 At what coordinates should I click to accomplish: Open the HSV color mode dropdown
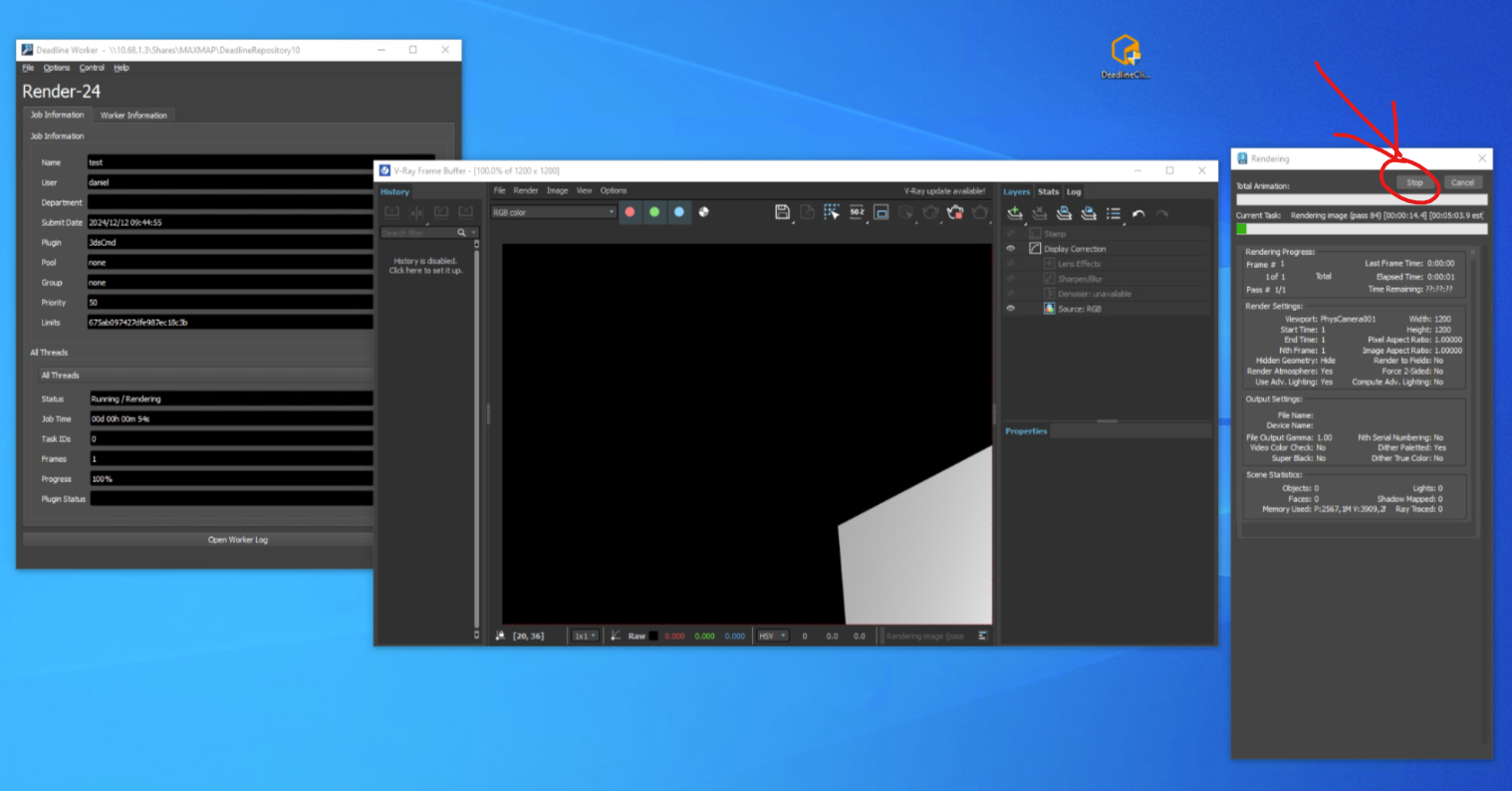772,636
